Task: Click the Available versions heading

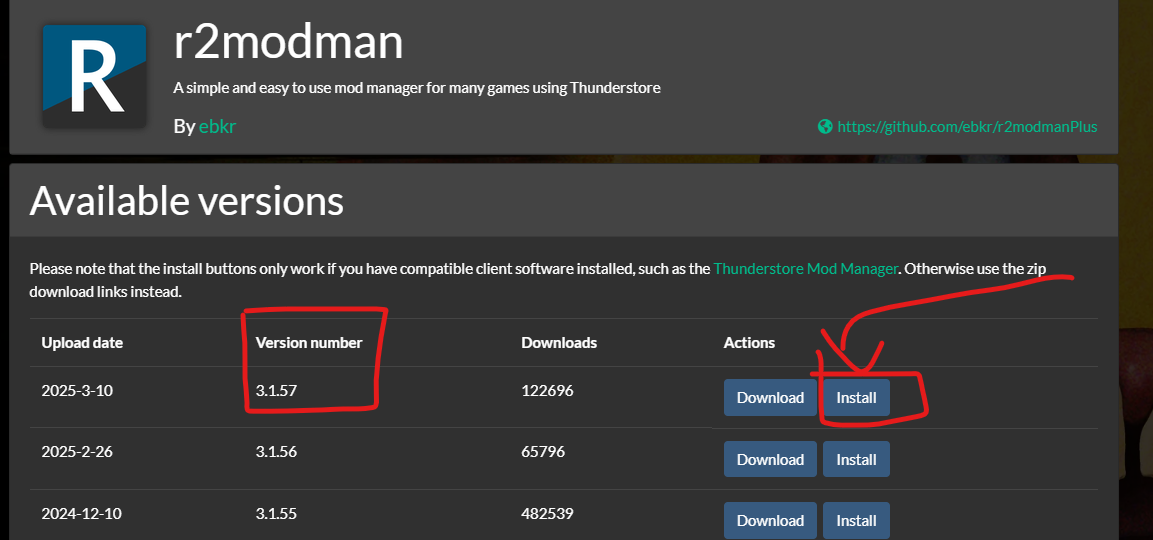Action: point(187,200)
